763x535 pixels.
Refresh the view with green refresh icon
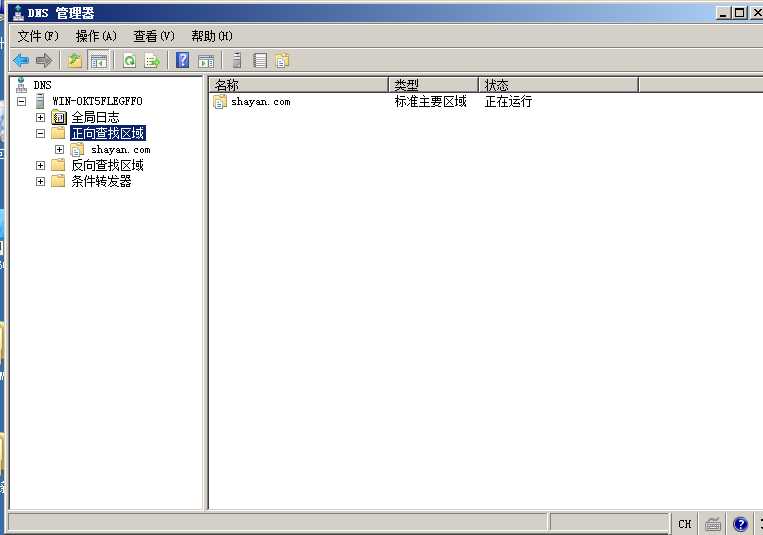129,61
